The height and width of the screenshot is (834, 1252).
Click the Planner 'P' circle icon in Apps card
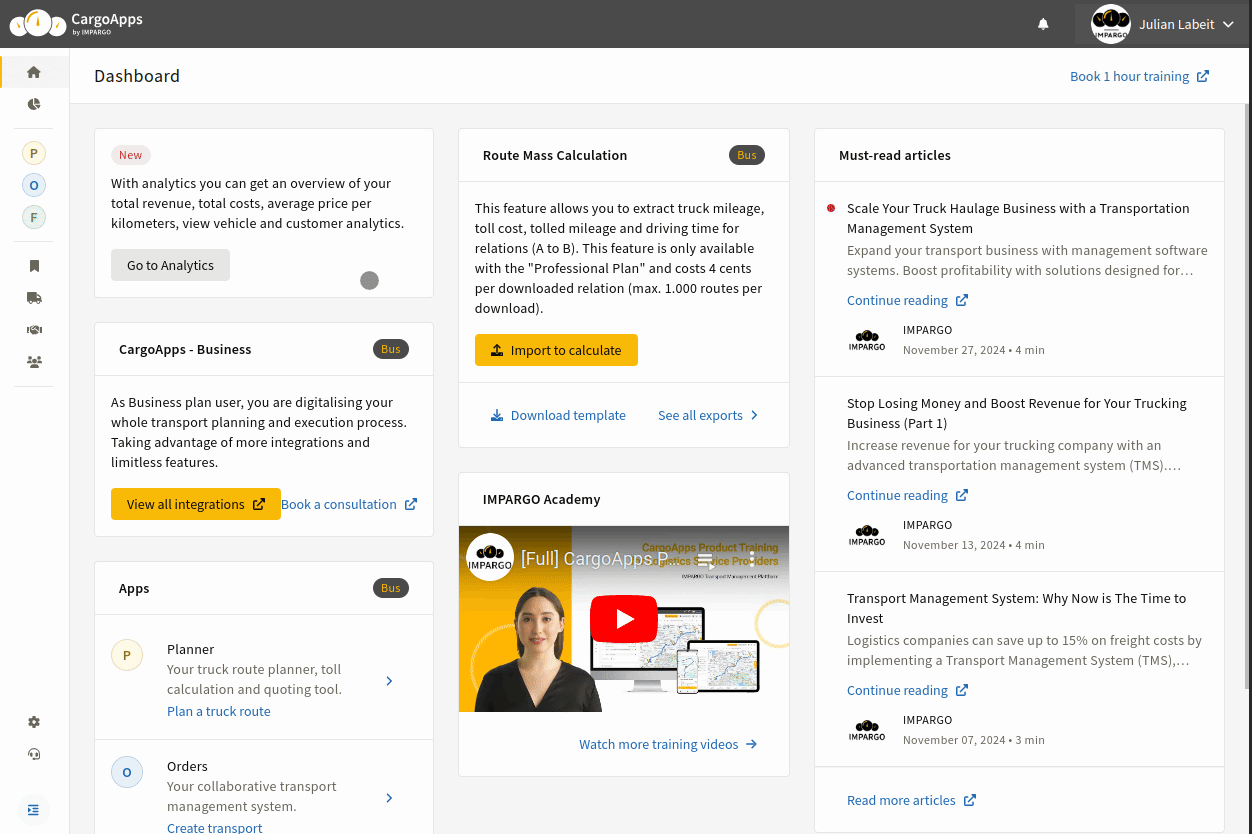click(x=127, y=656)
